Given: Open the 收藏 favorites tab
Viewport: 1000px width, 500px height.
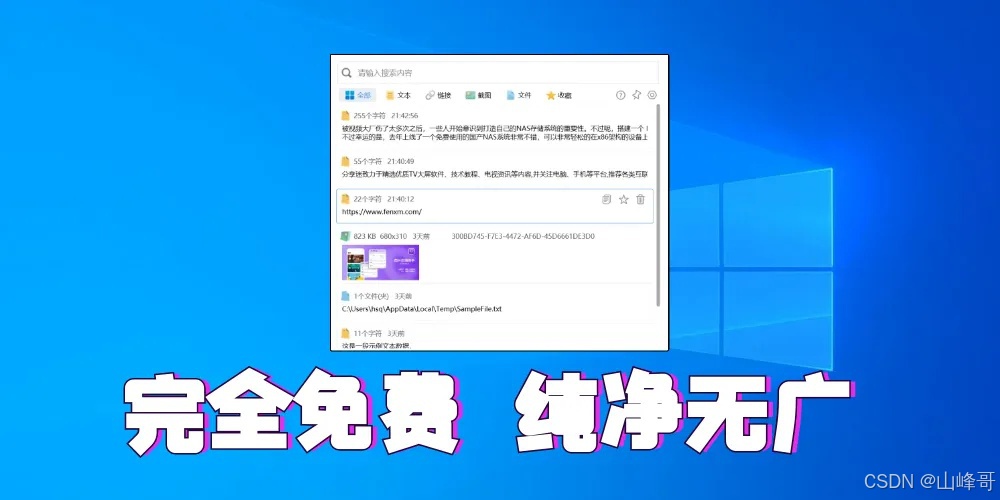Looking at the screenshot, I should [x=559, y=95].
